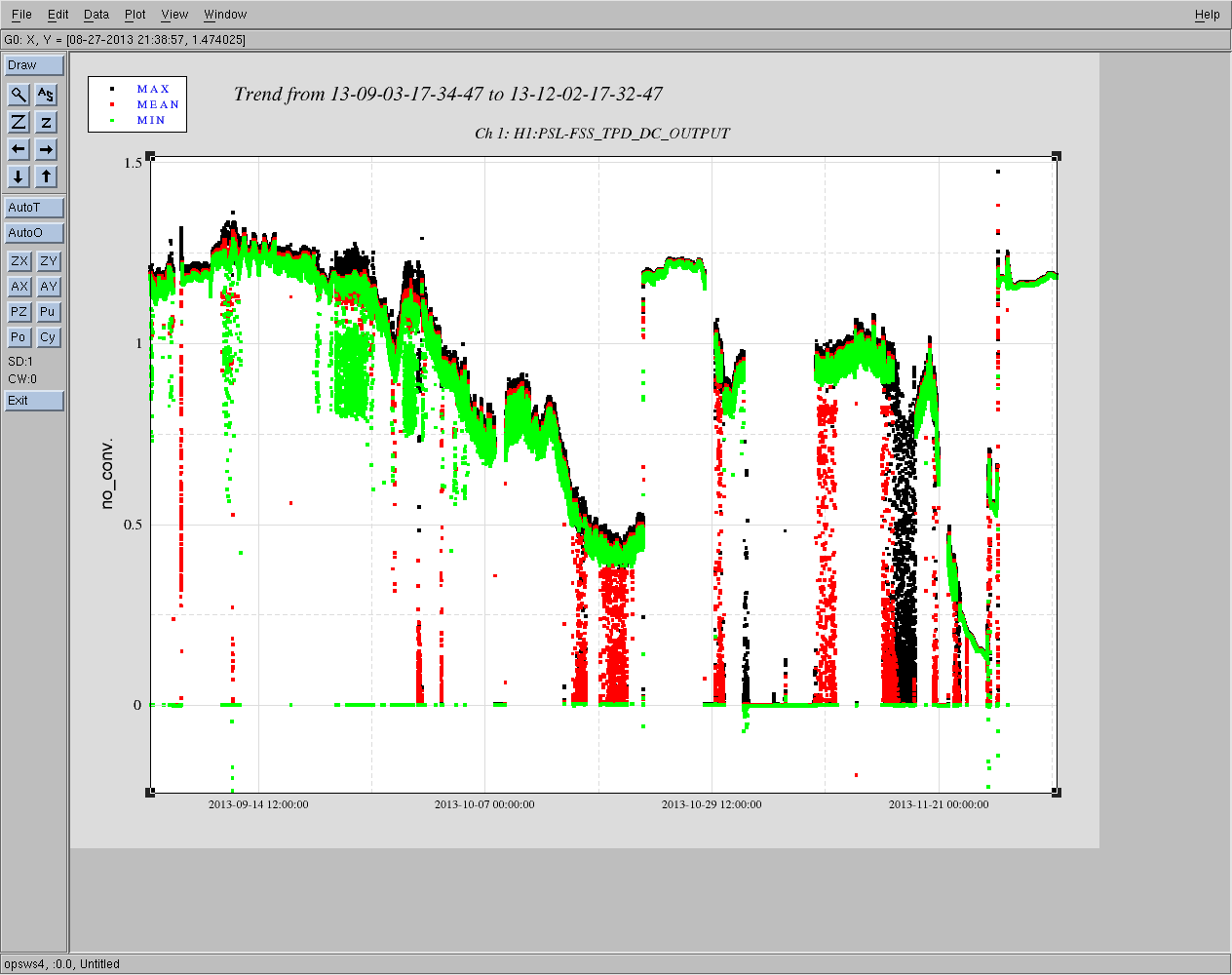This screenshot has height=975, width=1232.
Task: Click the AutoT autotick button
Action: pos(34,208)
